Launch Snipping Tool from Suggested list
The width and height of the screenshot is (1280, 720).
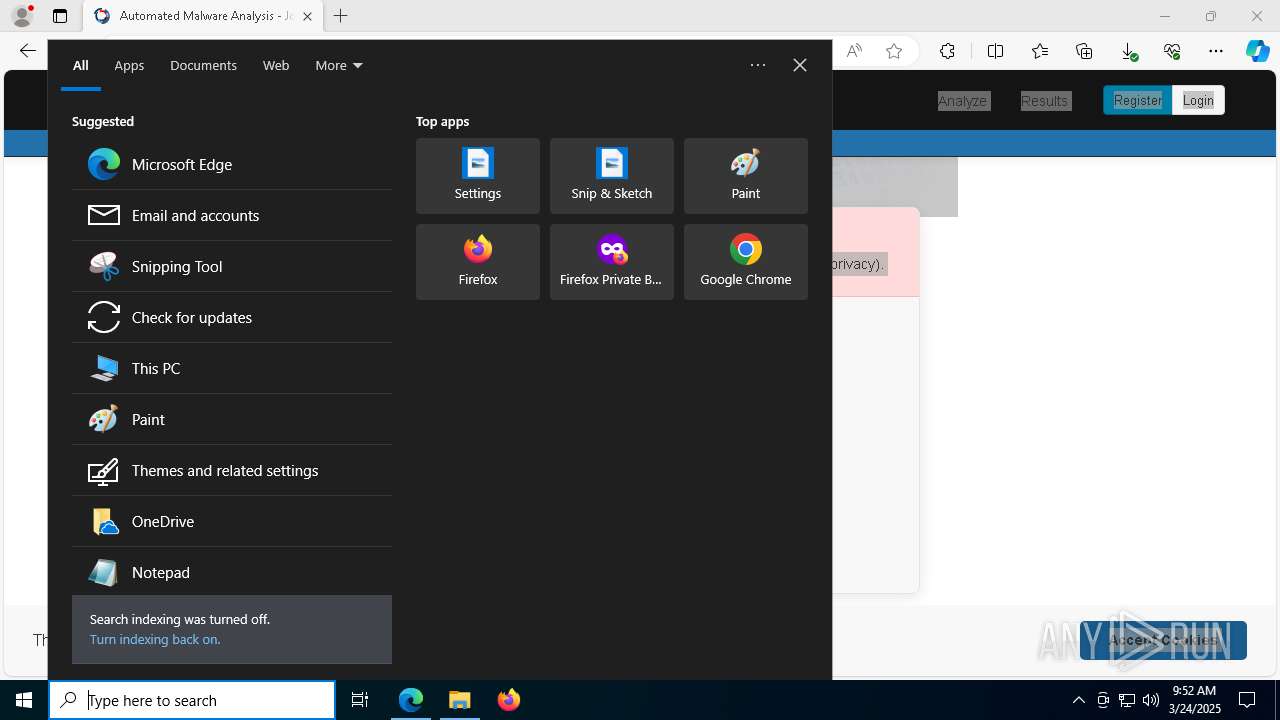click(232, 266)
